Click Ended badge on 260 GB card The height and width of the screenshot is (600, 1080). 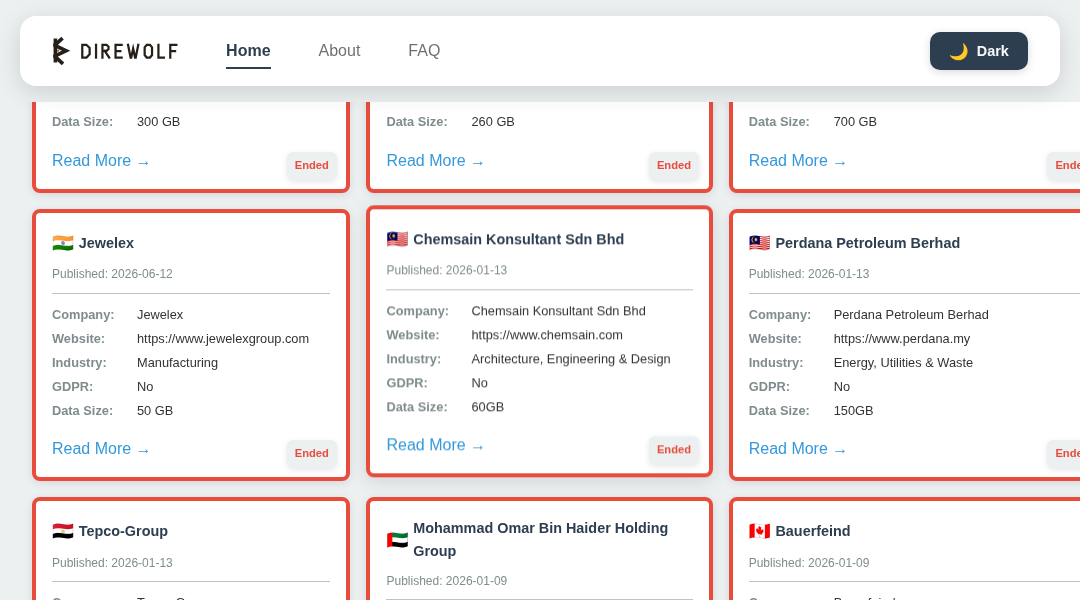pos(674,165)
